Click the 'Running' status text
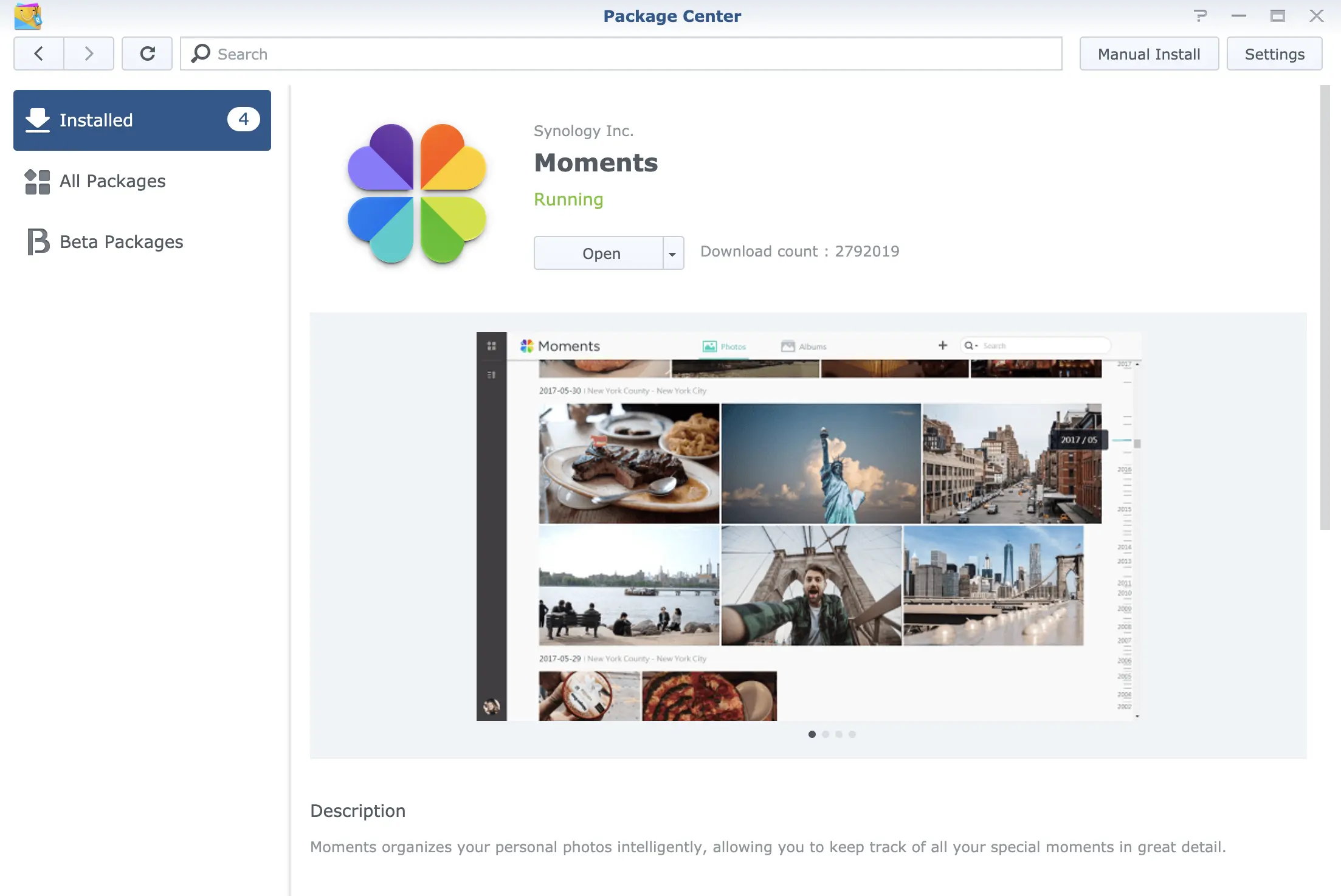This screenshot has height=896, width=1341. point(568,199)
